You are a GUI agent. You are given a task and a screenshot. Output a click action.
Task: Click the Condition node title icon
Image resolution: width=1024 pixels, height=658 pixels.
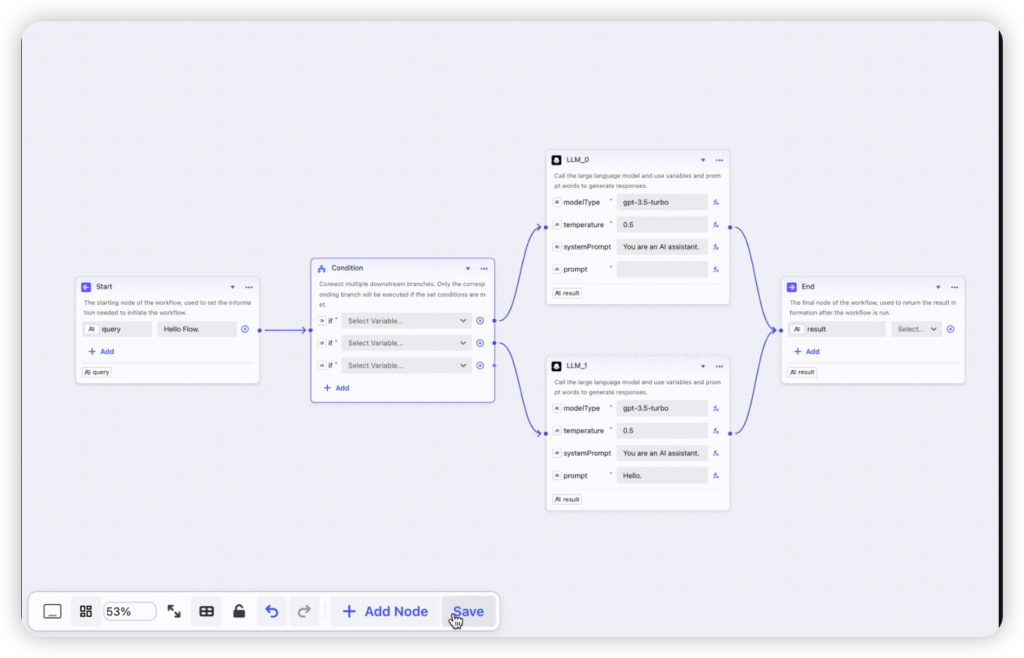321,268
